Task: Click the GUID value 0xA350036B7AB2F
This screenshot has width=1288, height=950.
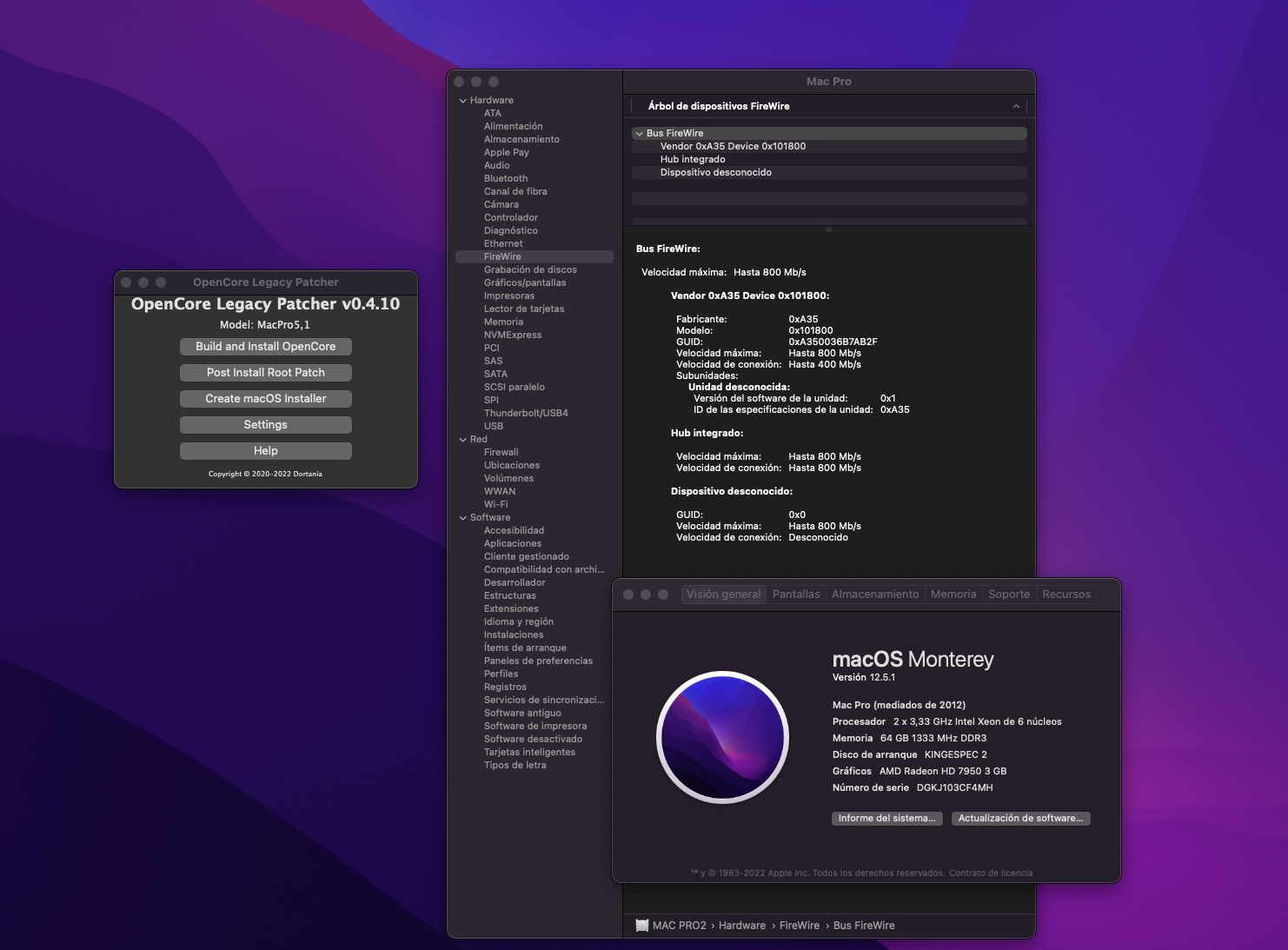Action: (x=833, y=342)
